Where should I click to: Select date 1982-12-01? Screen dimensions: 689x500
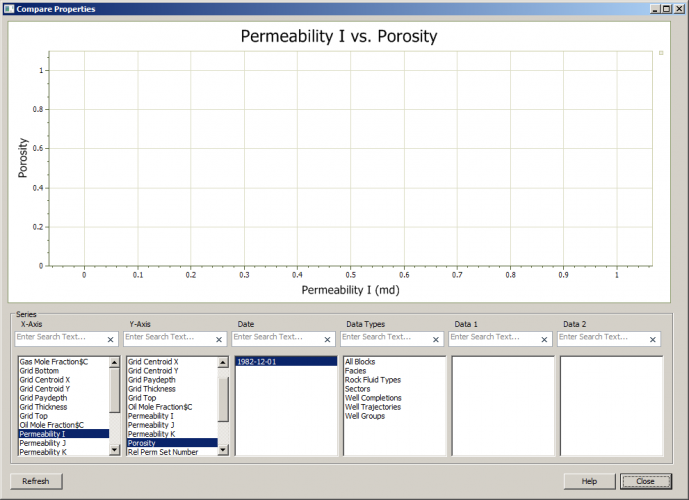click(x=258, y=362)
